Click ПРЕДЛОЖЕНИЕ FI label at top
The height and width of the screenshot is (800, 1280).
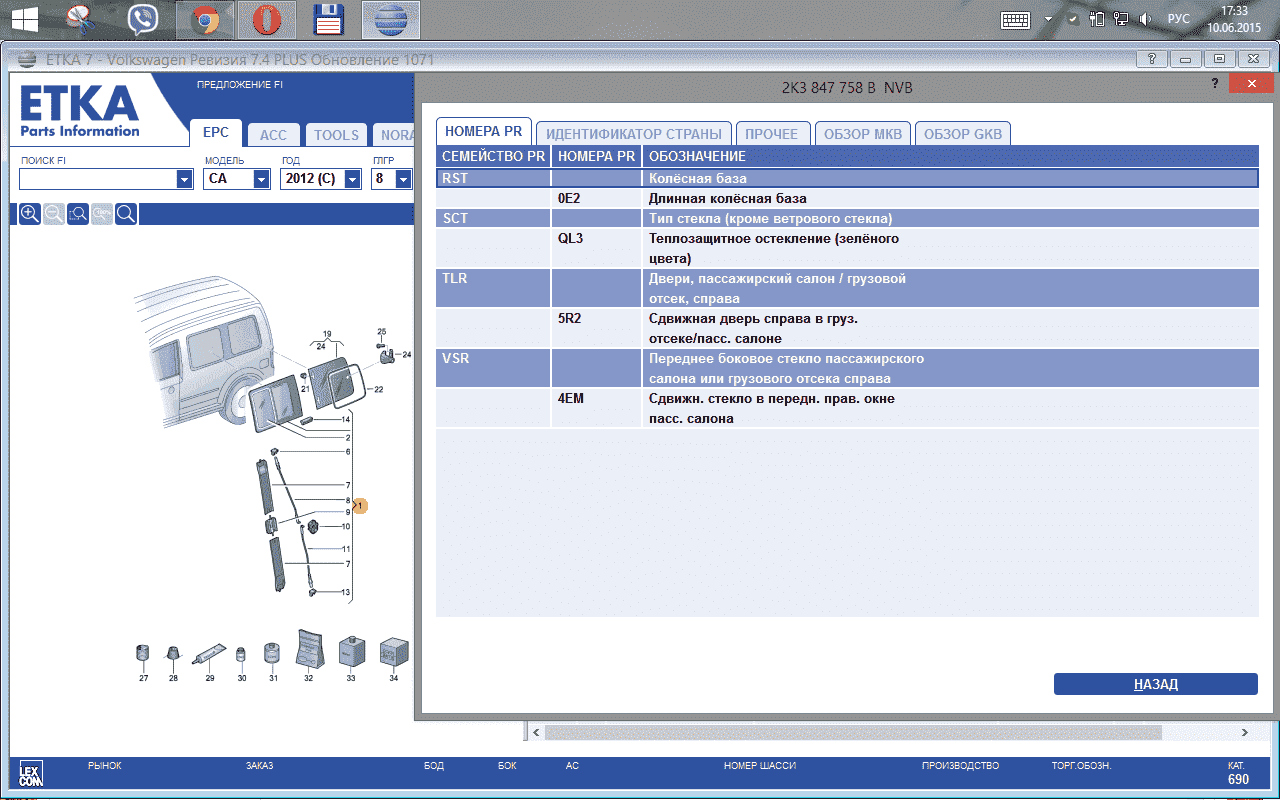pyautogui.click(x=239, y=85)
